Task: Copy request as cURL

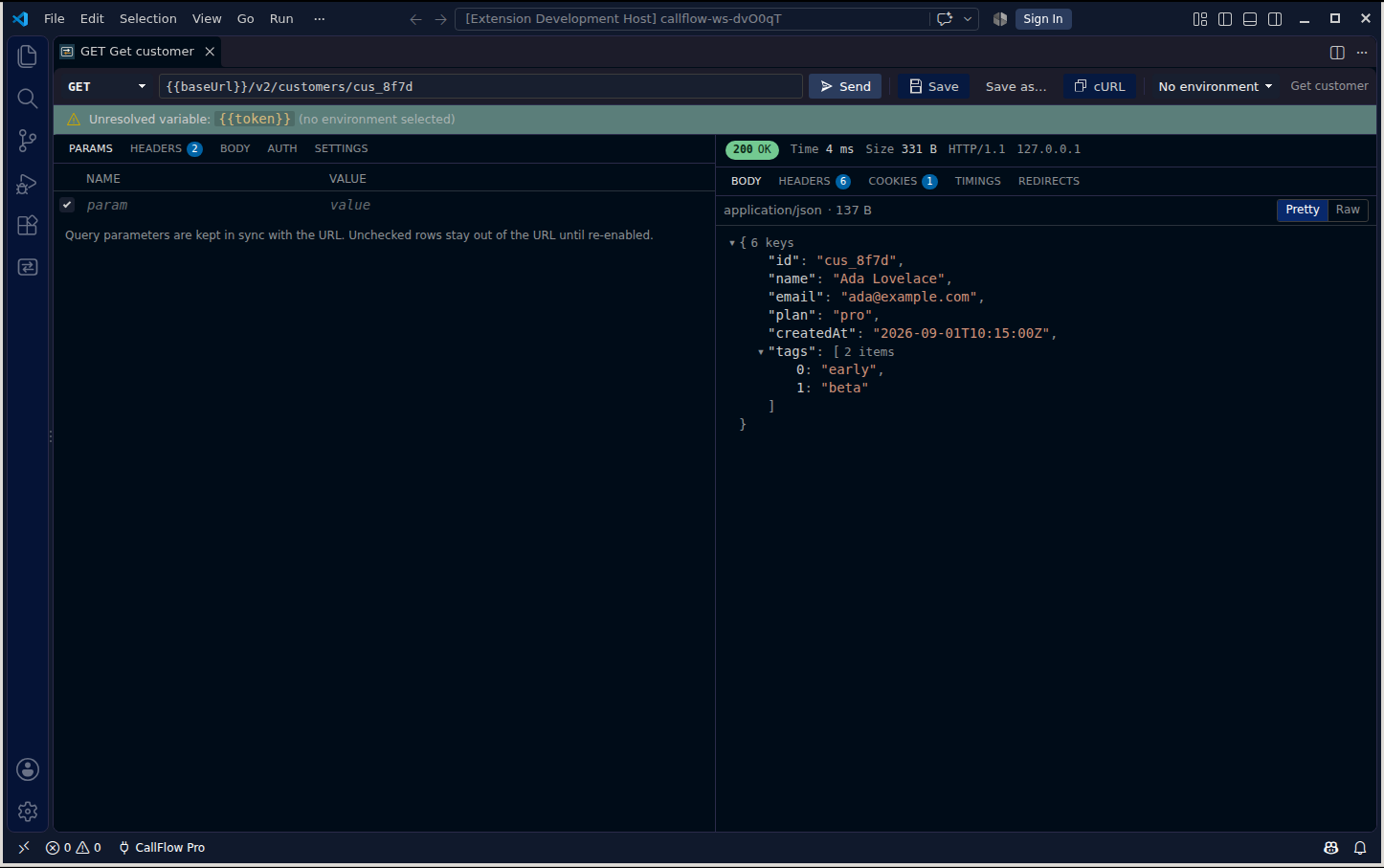Action: point(1099,86)
